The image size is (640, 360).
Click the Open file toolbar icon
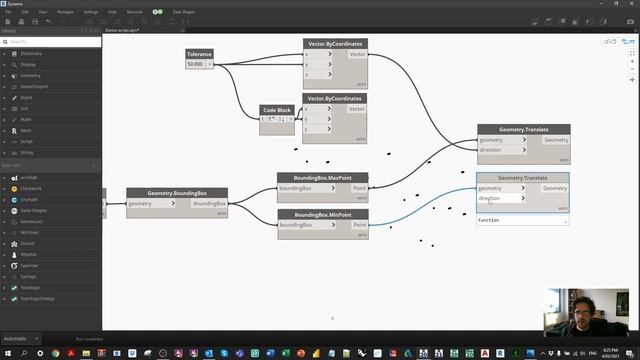(x=21, y=21)
